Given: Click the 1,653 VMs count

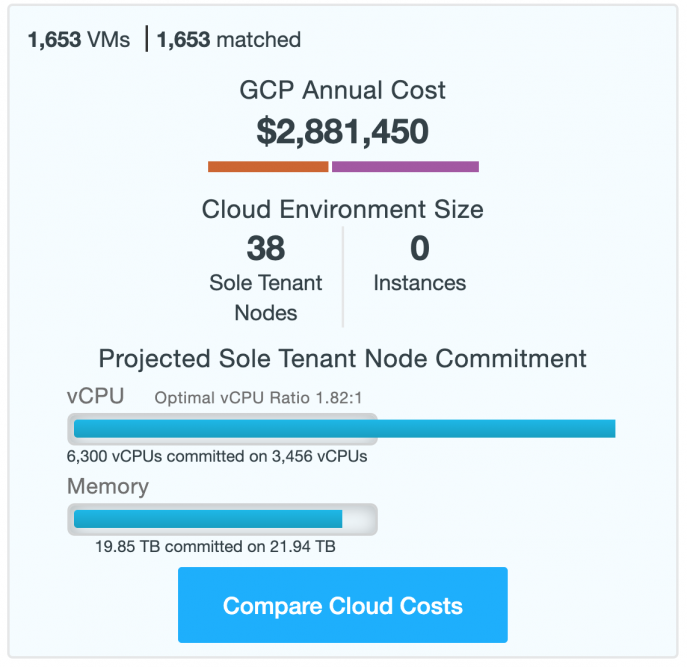Looking at the screenshot, I should pyautogui.click(x=78, y=40).
